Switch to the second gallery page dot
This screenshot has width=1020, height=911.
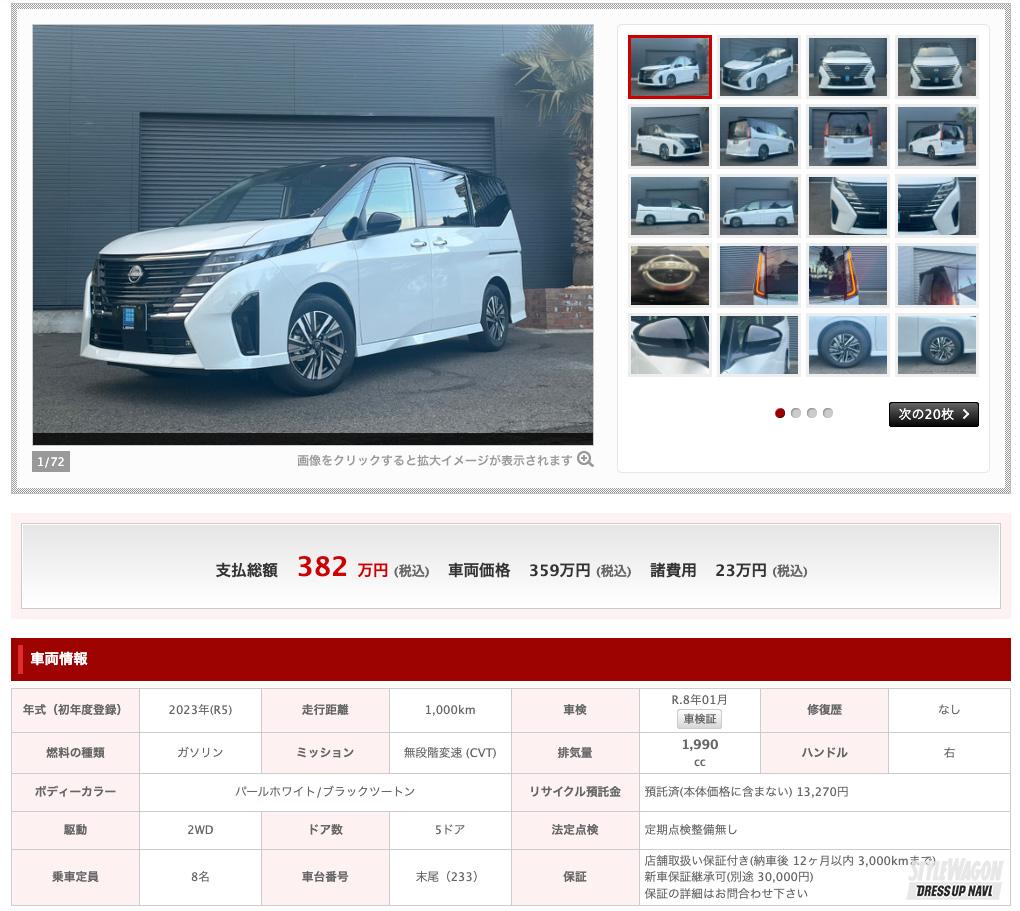tap(796, 413)
